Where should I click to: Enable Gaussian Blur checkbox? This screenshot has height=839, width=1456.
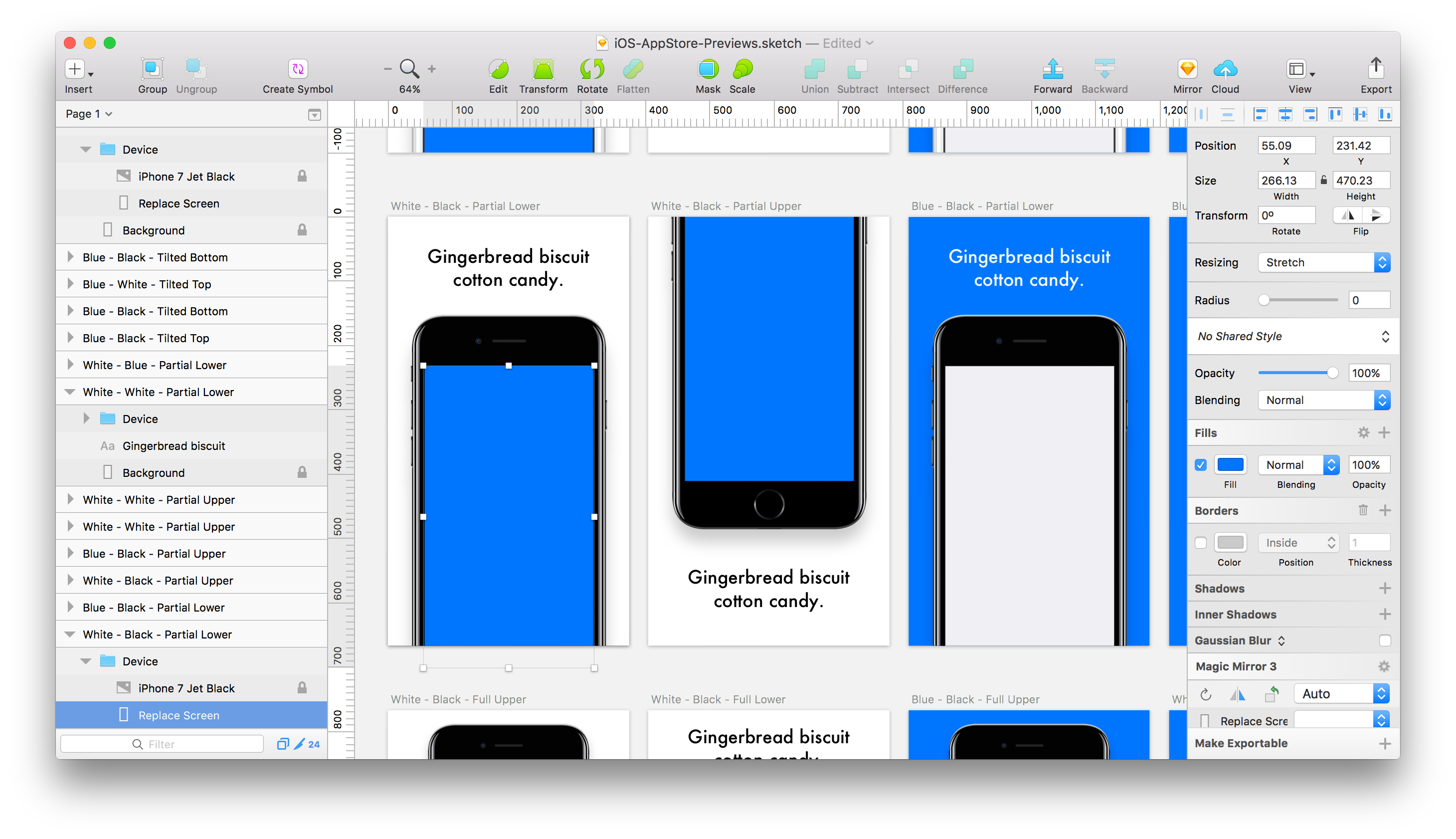(x=1385, y=640)
